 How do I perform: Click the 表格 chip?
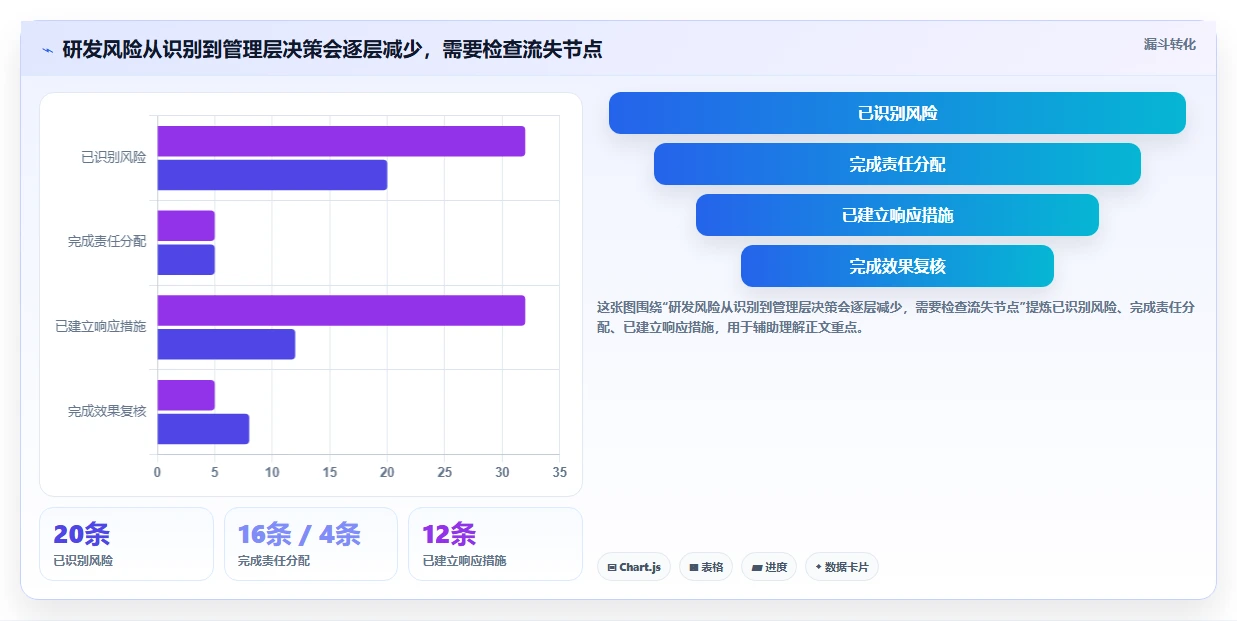(706, 567)
